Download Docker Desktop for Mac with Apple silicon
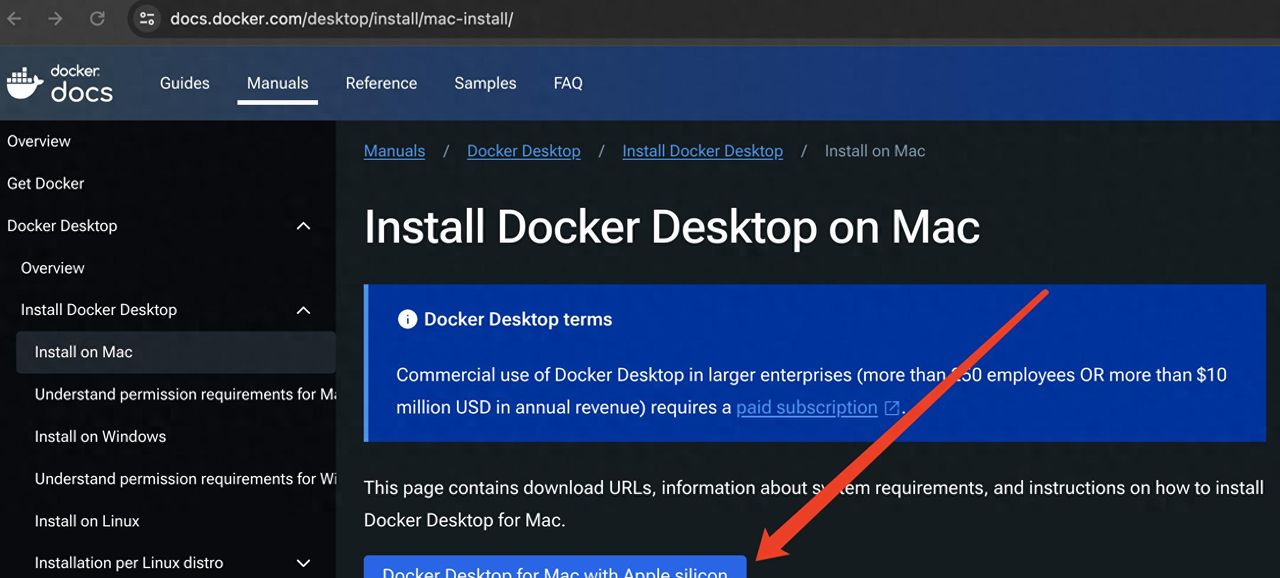1280x578 pixels. pos(554,571)
